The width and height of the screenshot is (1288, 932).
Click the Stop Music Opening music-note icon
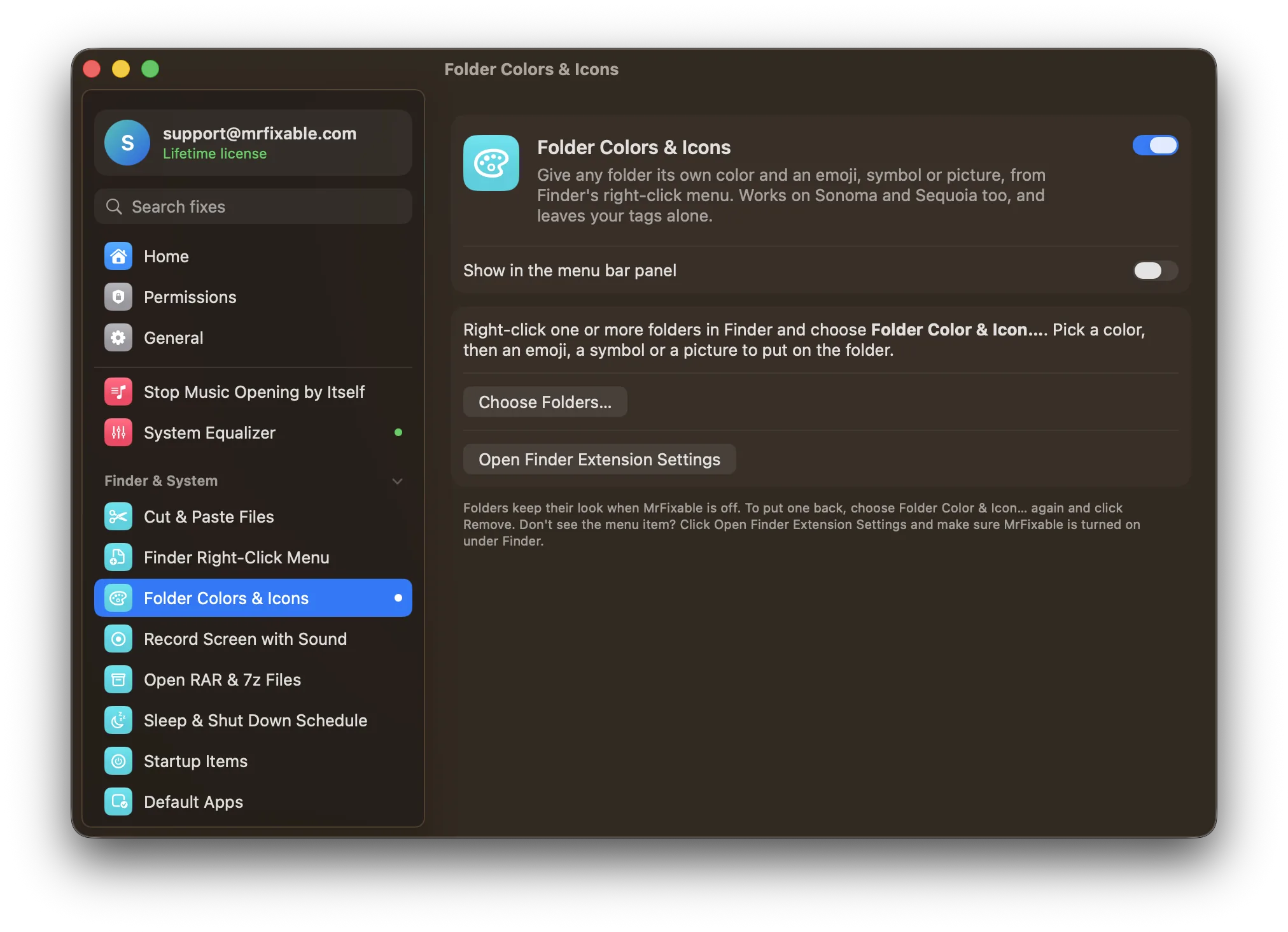[x=118, y=392]
